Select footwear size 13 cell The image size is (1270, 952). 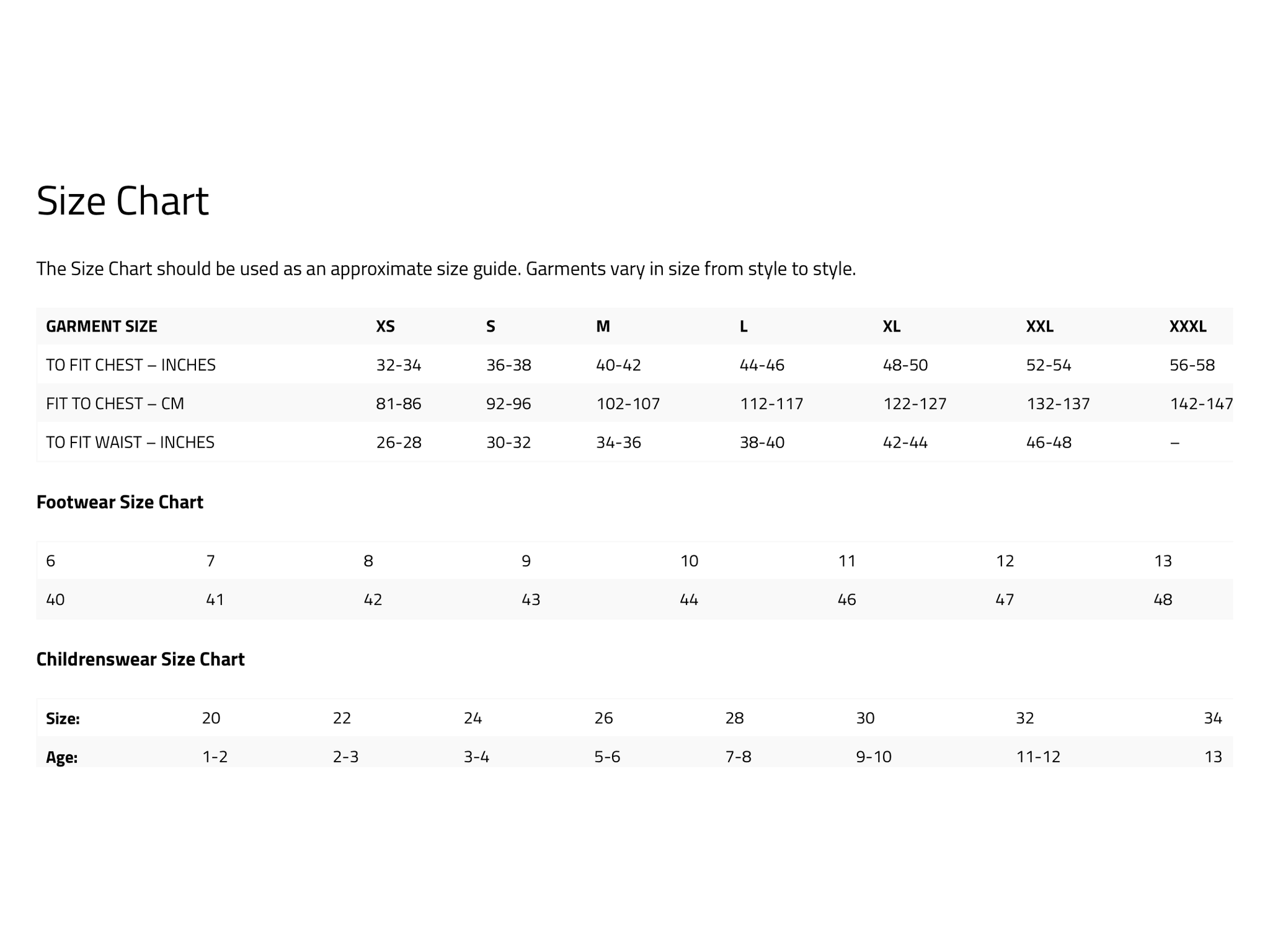tap(1163, 561)
